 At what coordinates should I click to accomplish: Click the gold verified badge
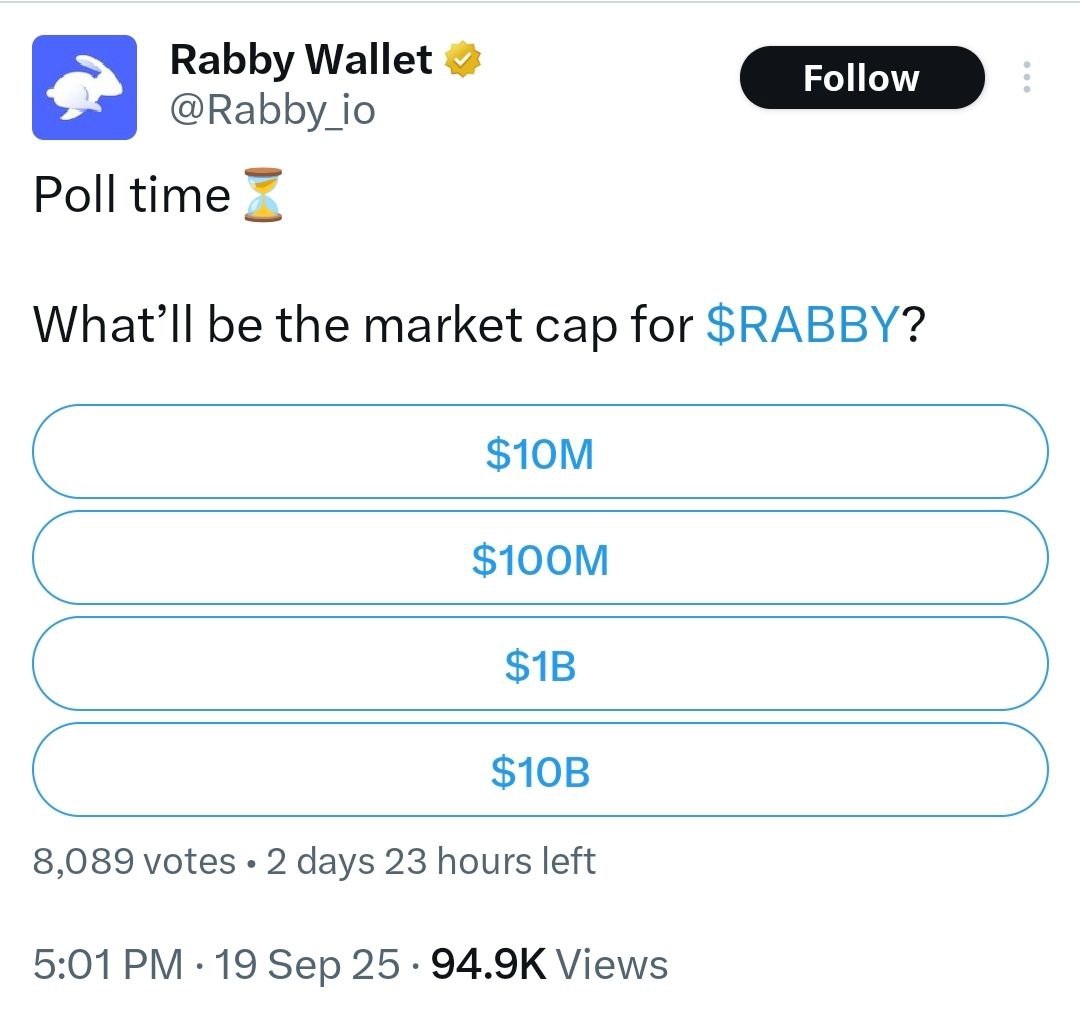pos(463,59)
